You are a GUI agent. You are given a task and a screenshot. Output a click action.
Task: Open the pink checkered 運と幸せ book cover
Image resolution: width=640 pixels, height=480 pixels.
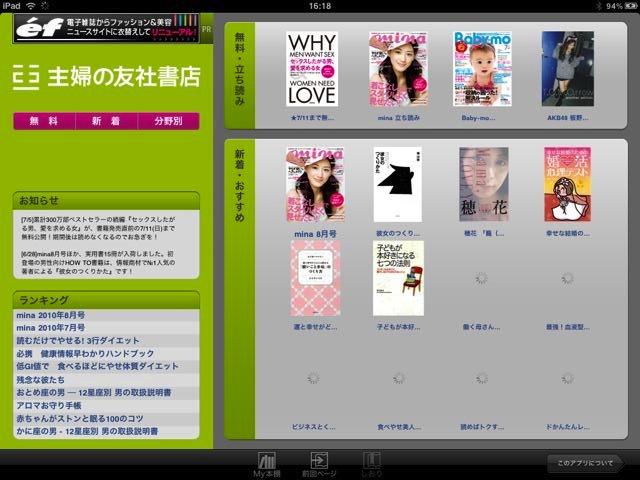pyautogui.click(x=315, y=278)
